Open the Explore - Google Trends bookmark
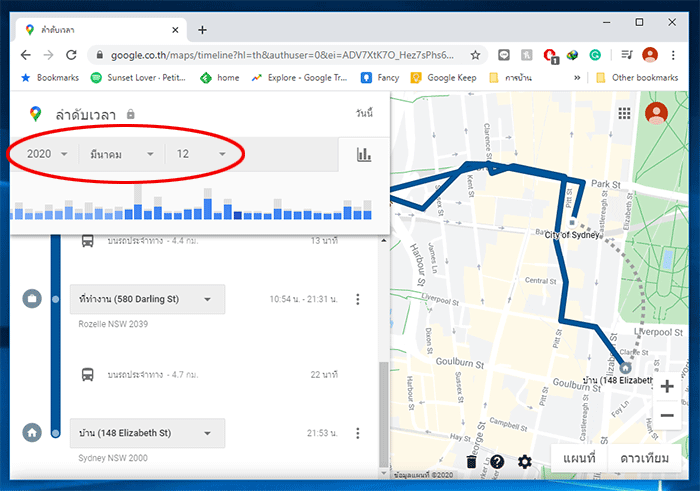700x491 pixels. click(299, 78)
